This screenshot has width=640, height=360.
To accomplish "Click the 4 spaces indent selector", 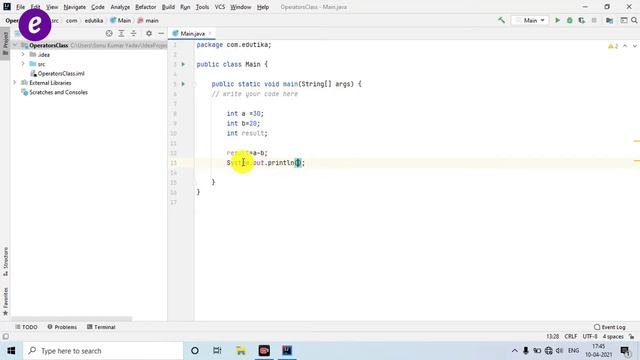I will (x=613, y=337).
